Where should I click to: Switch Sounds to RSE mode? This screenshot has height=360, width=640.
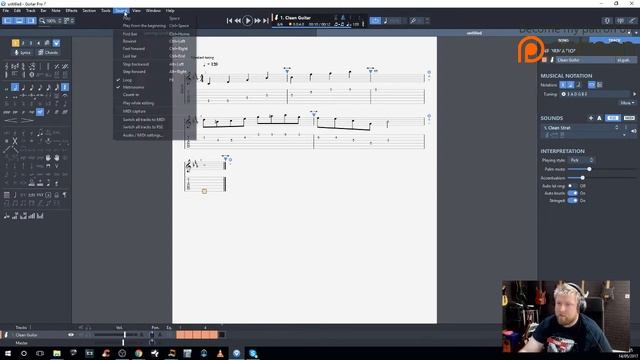point(613,118)
